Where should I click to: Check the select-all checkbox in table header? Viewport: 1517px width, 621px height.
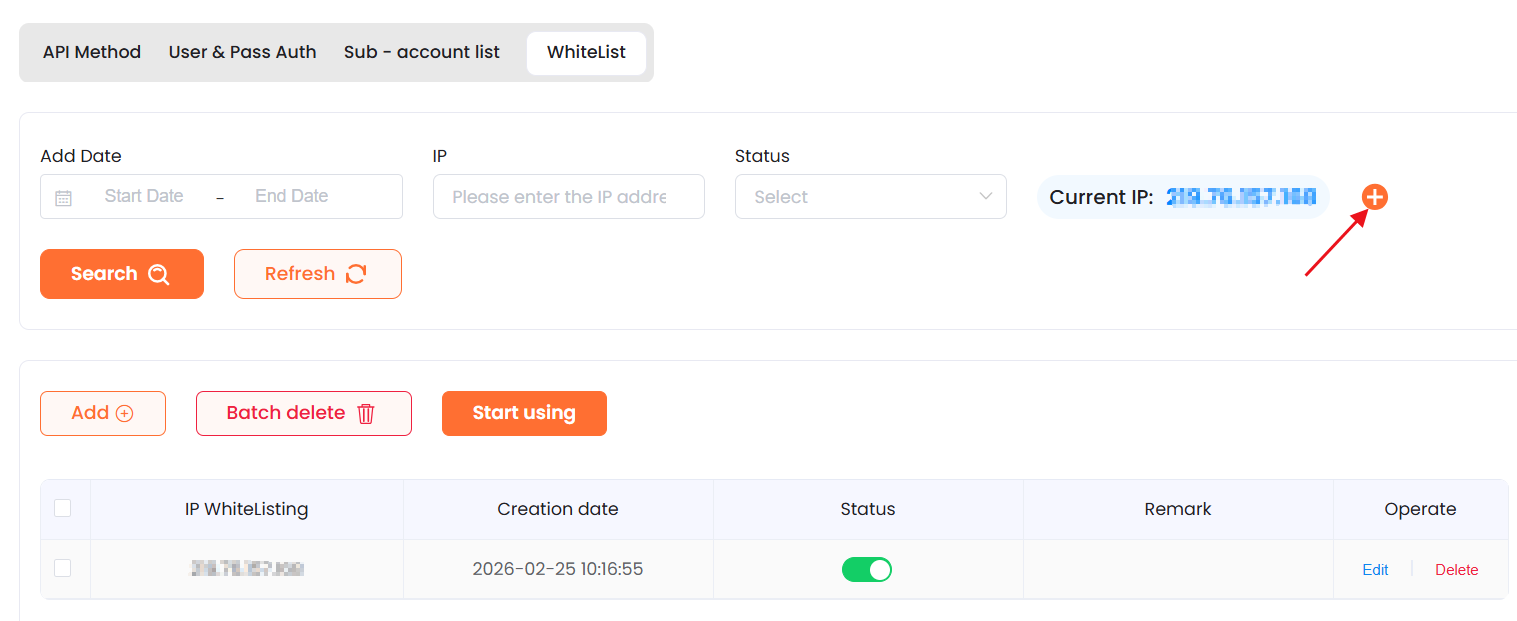63,508
